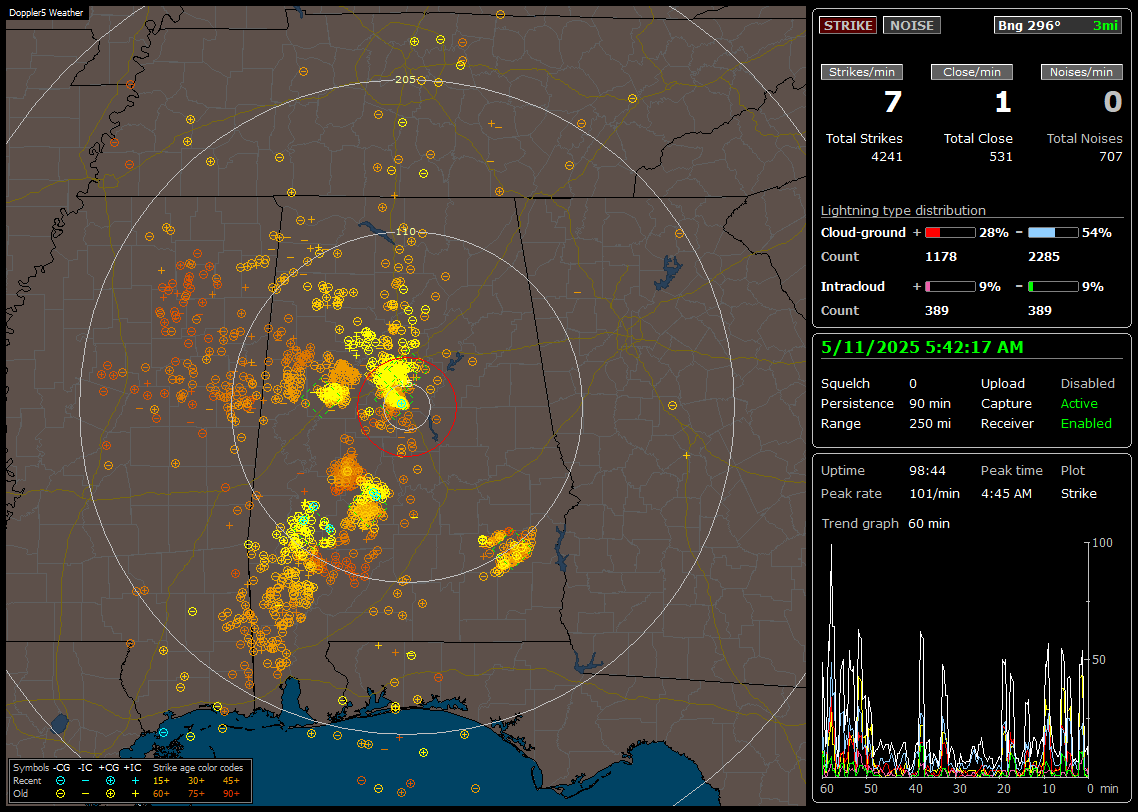Screen dimensions: 1138x812
Task: Click the 28% Cloud-ground percentage
Action: pyautogui.click(x=994, y=233)
